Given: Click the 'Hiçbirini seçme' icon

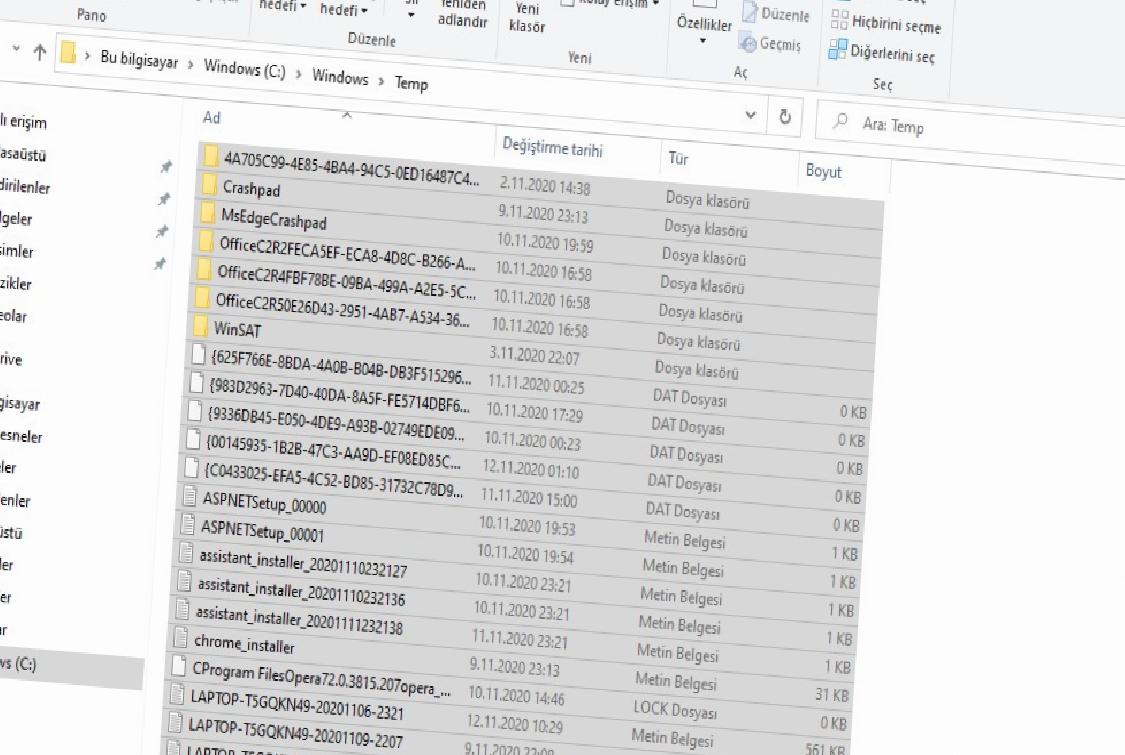Looking at the screenshot, I should click(839, 19).
